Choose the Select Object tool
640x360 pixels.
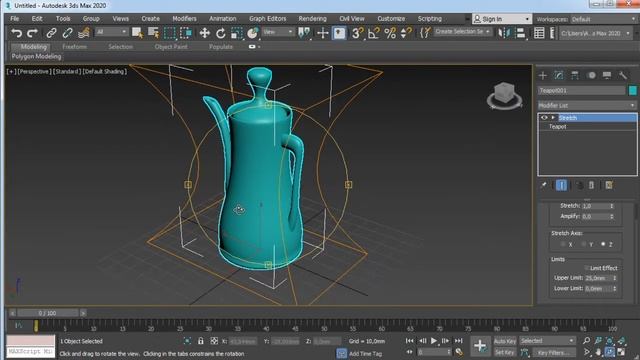137,33
